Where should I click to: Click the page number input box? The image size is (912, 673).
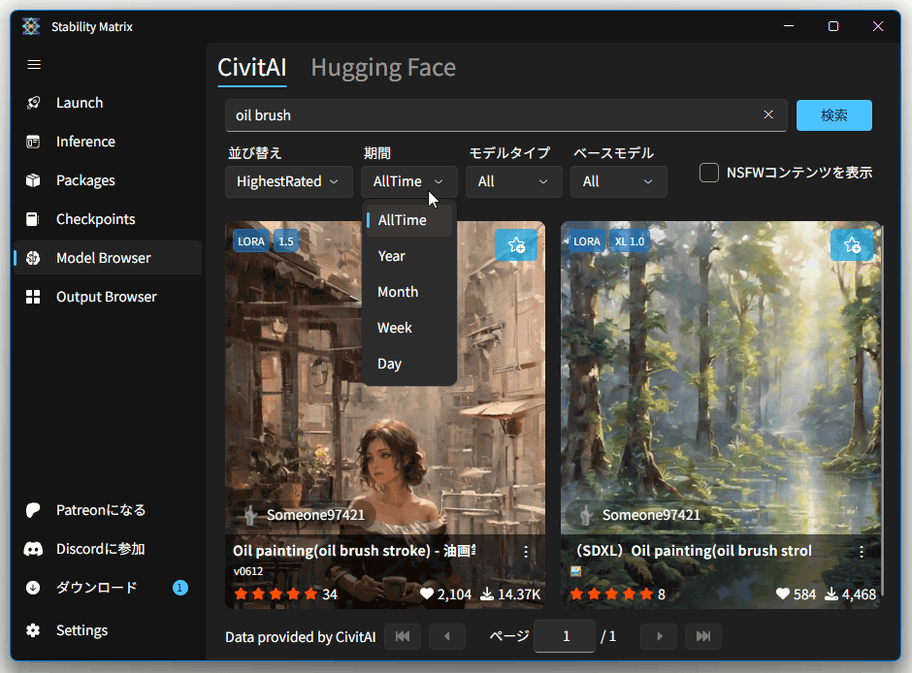(565, 636)
